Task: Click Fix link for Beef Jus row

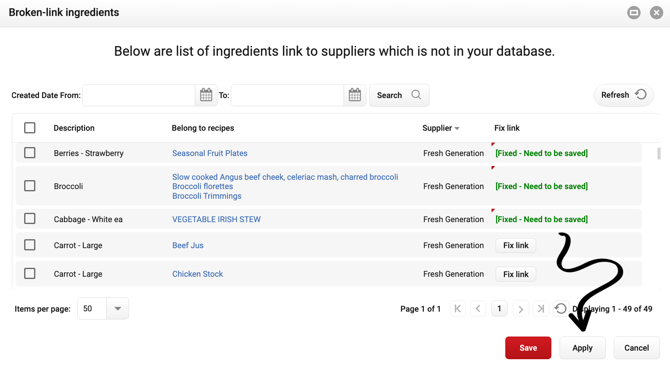Action: pos(516,245)
